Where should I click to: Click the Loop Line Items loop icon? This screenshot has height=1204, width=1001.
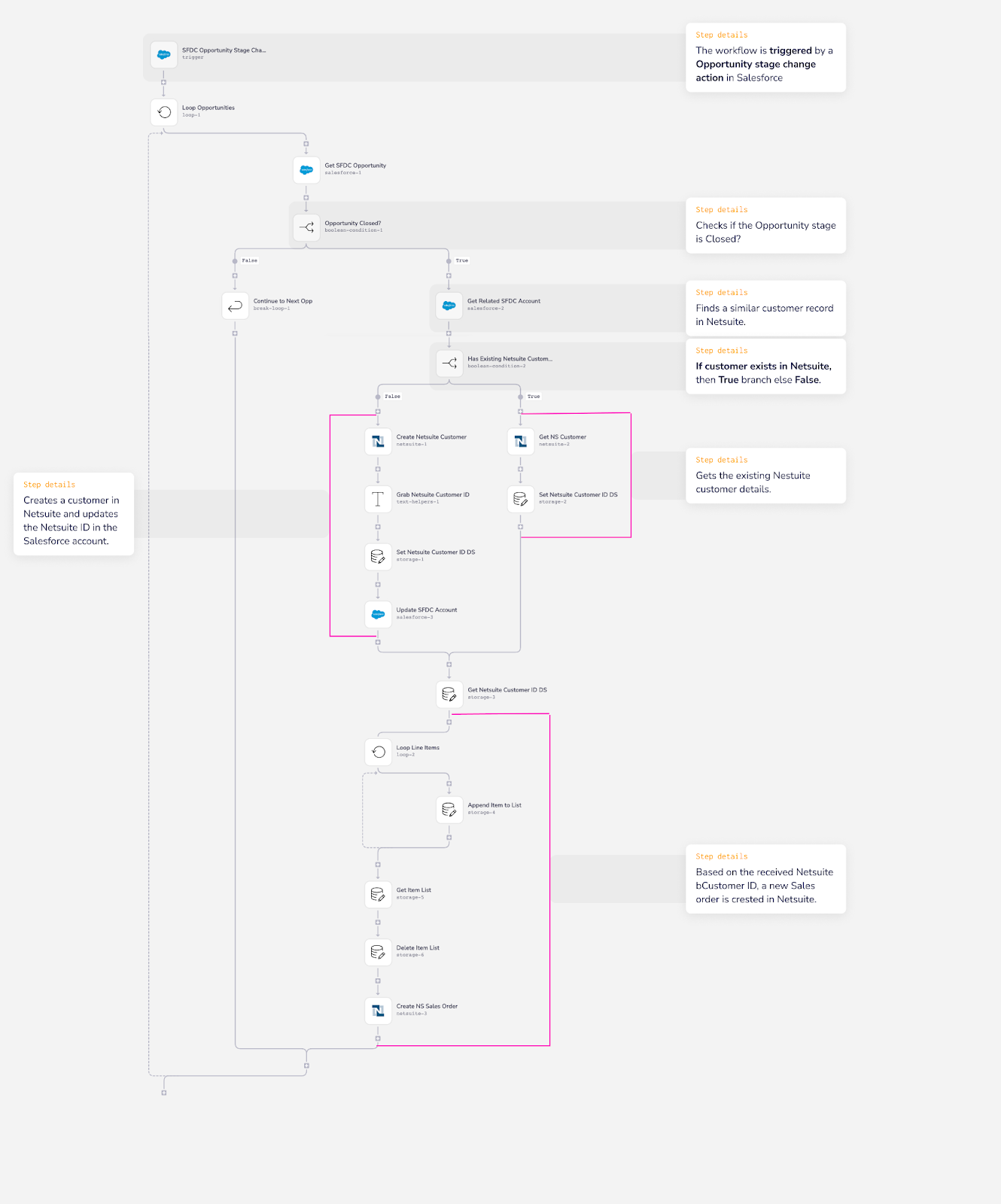point(378,752)
